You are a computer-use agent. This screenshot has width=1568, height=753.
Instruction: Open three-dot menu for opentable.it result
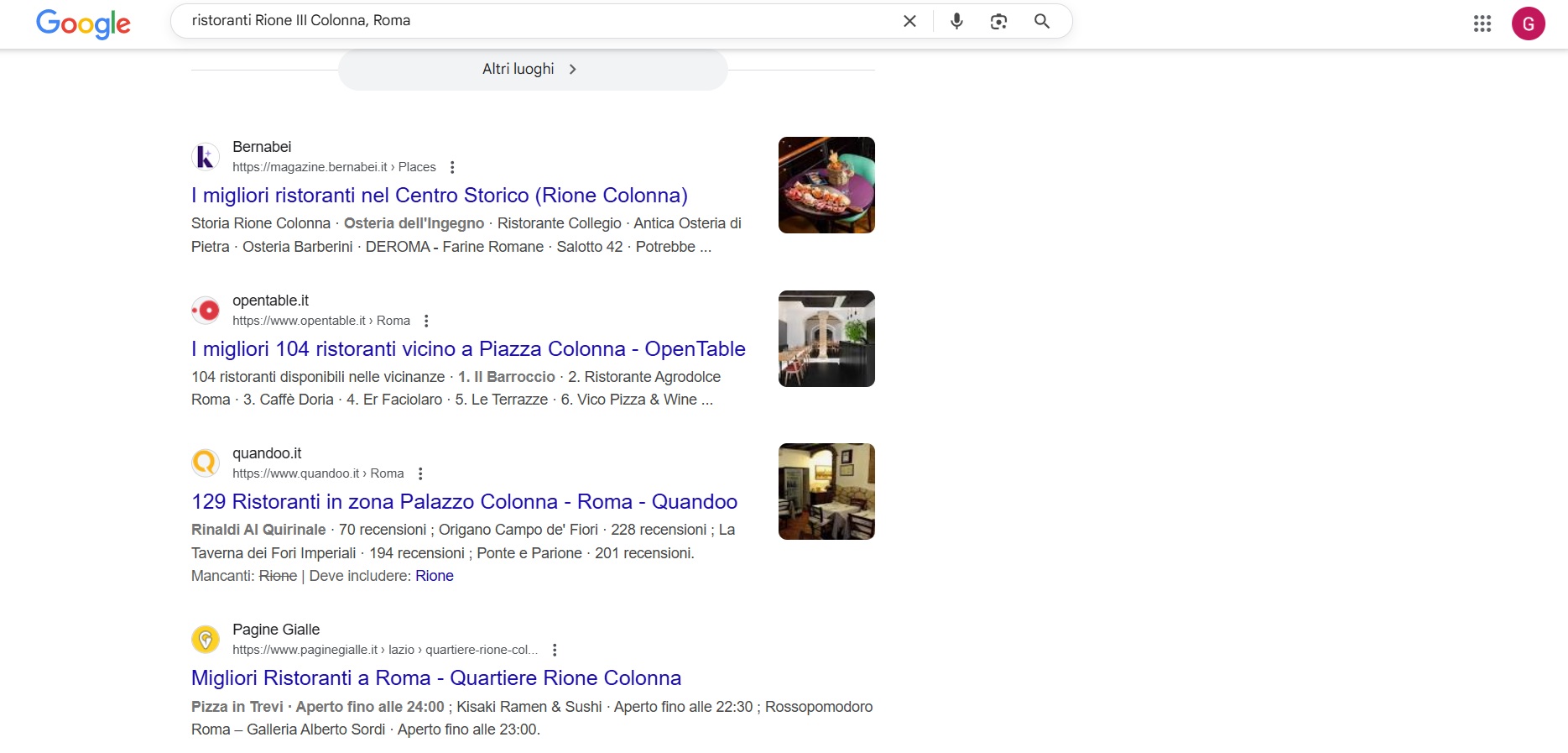click(426, 321)
